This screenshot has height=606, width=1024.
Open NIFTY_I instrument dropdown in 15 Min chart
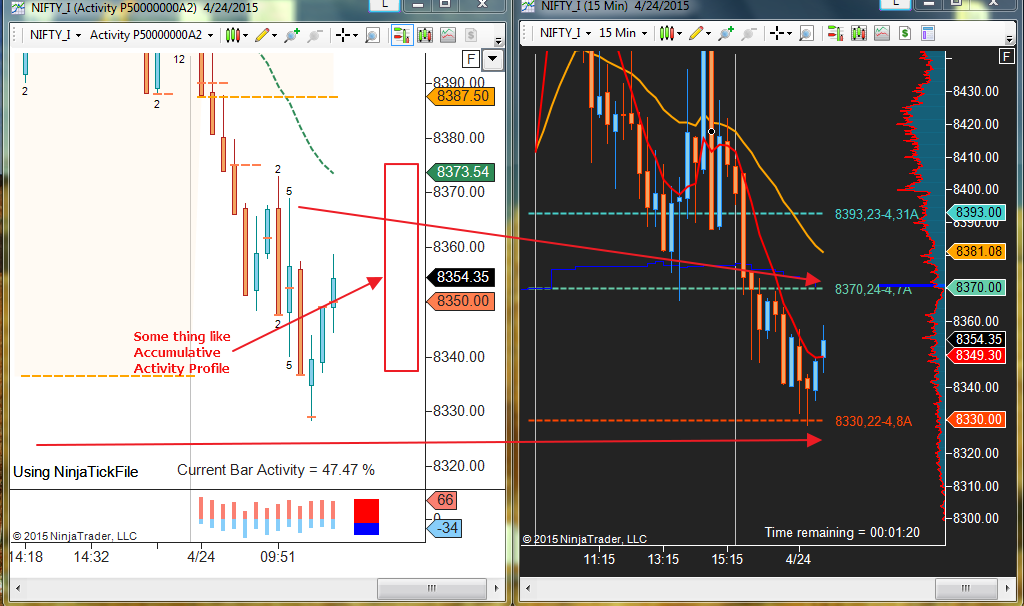point(566,33)
